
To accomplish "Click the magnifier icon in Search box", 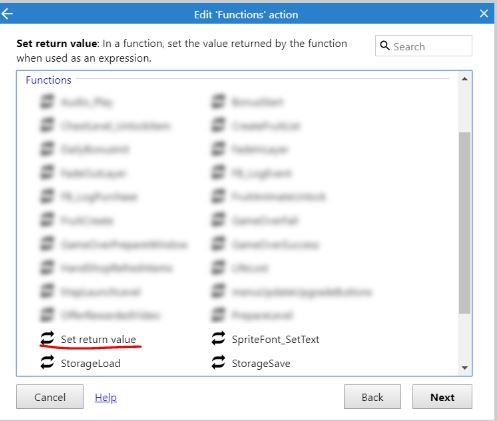I will tap(384, 46).
